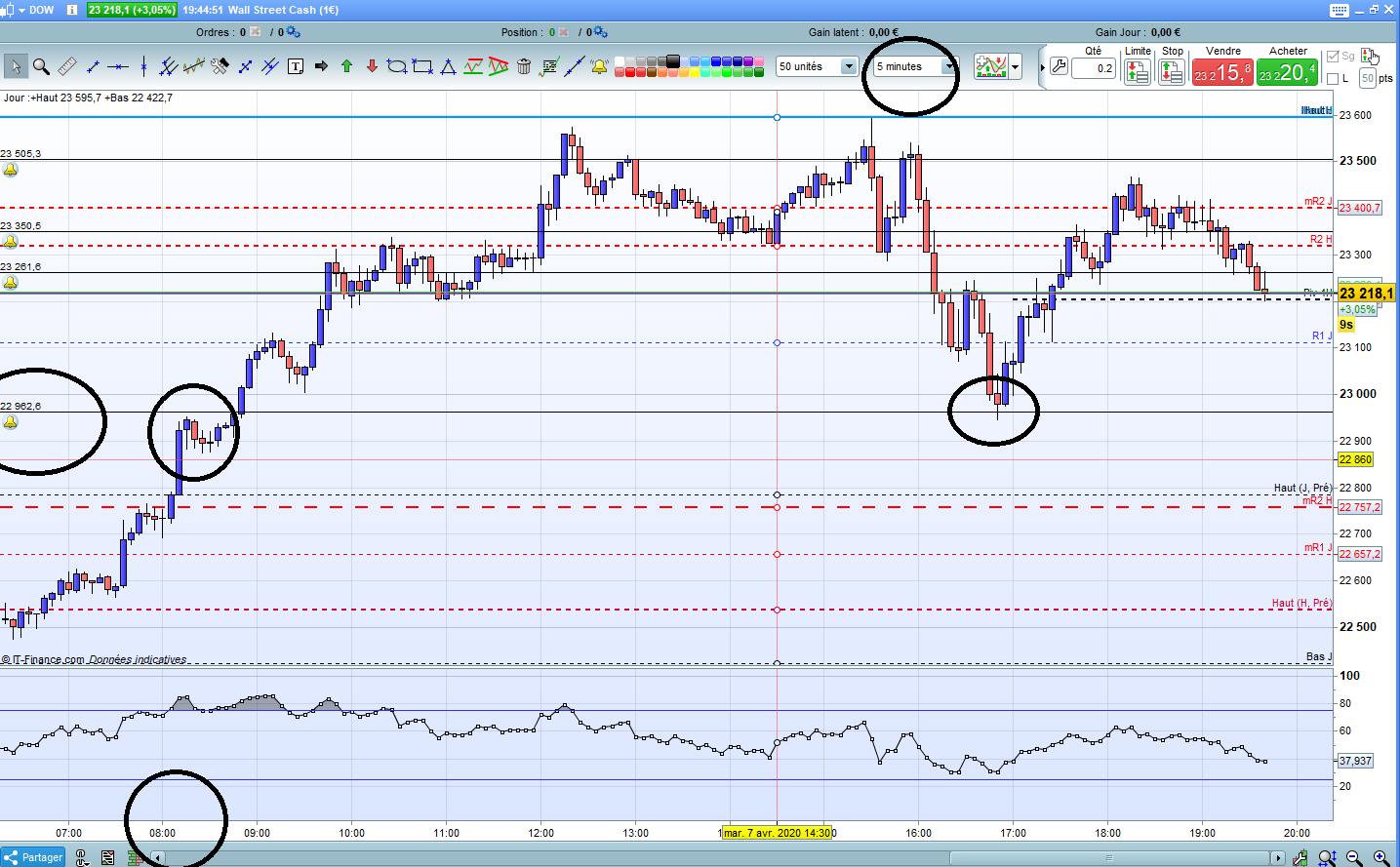The width and height of the screenshot is (1400, 867).
Task: Select the text annotation tool
Action: 296,66
